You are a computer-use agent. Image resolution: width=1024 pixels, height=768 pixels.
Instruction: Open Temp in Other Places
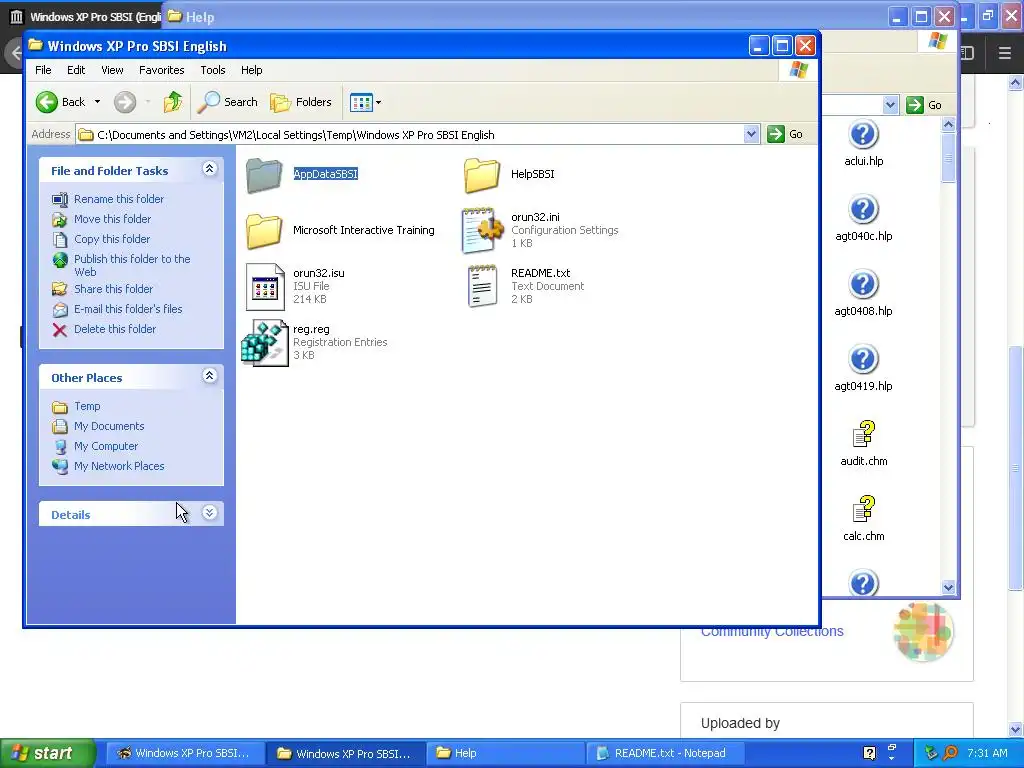coord(87,406)
